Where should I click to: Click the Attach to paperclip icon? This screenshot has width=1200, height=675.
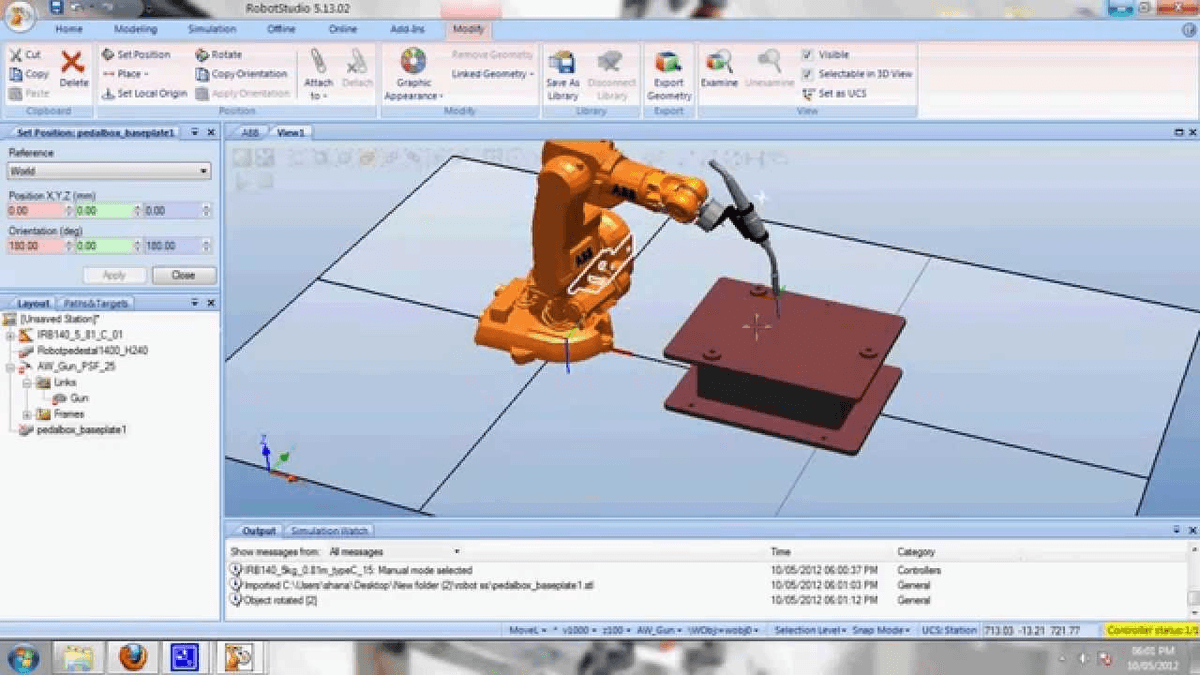tap(318, 62)
